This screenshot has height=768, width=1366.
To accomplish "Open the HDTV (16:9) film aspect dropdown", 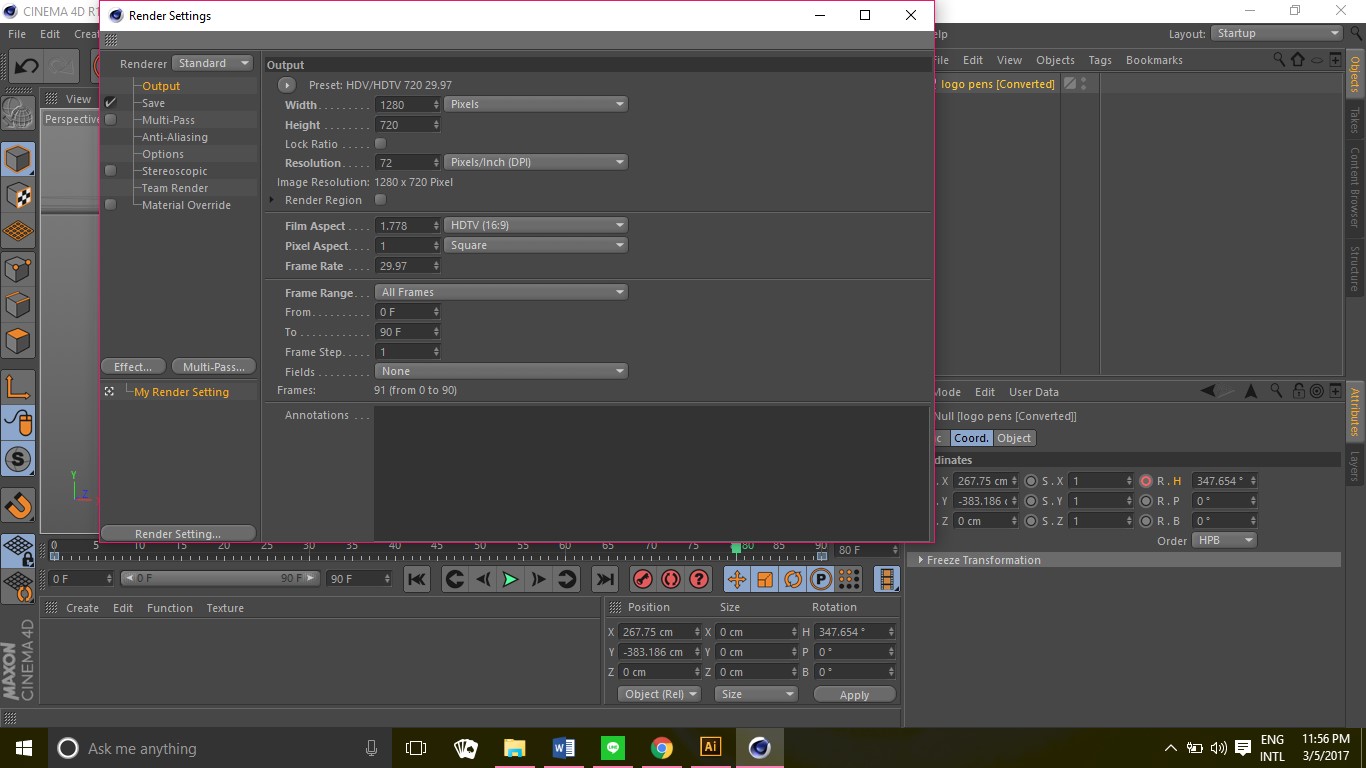I will click(x=536, y=226).
